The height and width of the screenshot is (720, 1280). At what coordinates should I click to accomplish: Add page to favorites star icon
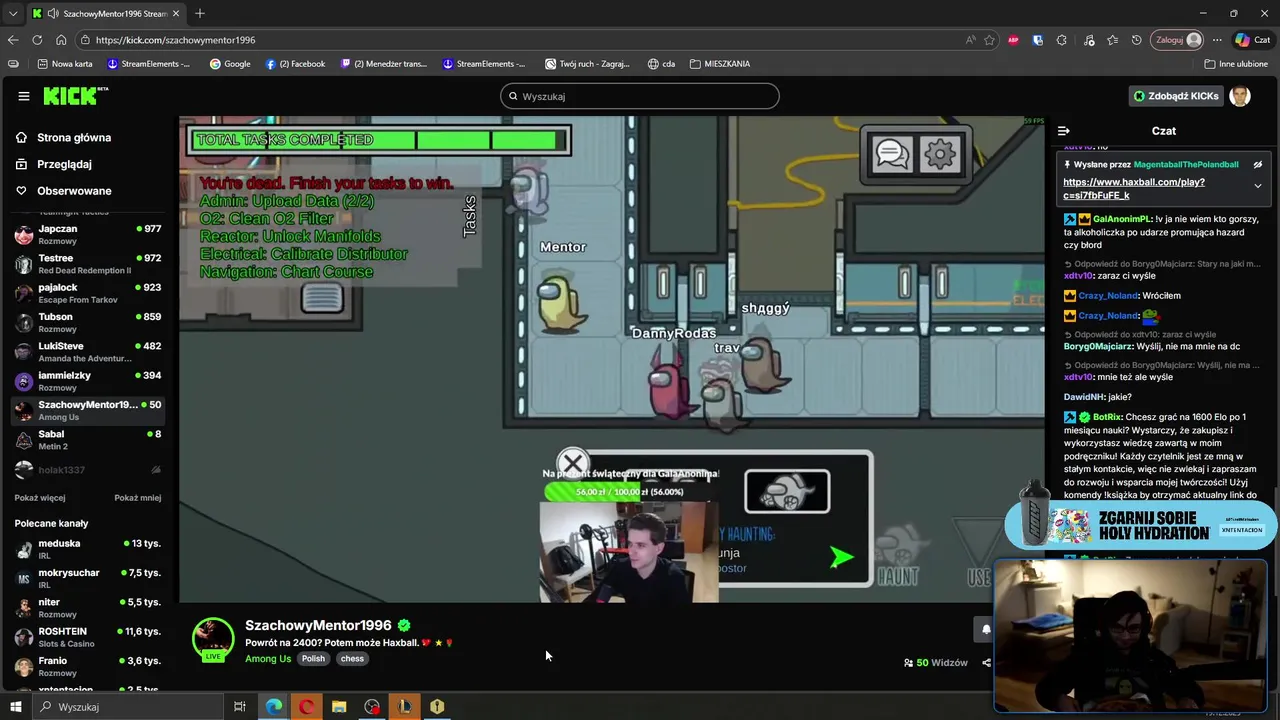pyautogui.click(x=989, y=40)
